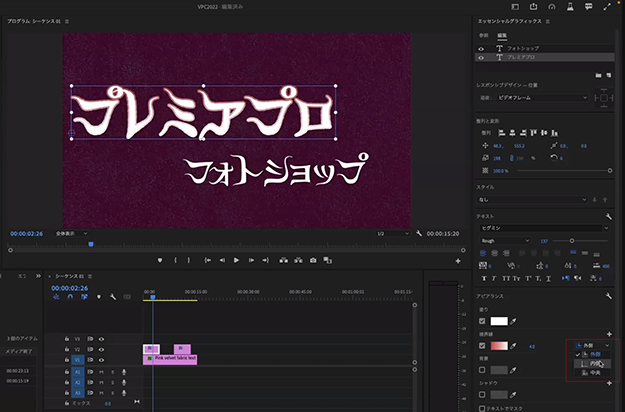625x412 pixels.
Task: Click the Mark Out brace icon
Action: pos(189,260)
